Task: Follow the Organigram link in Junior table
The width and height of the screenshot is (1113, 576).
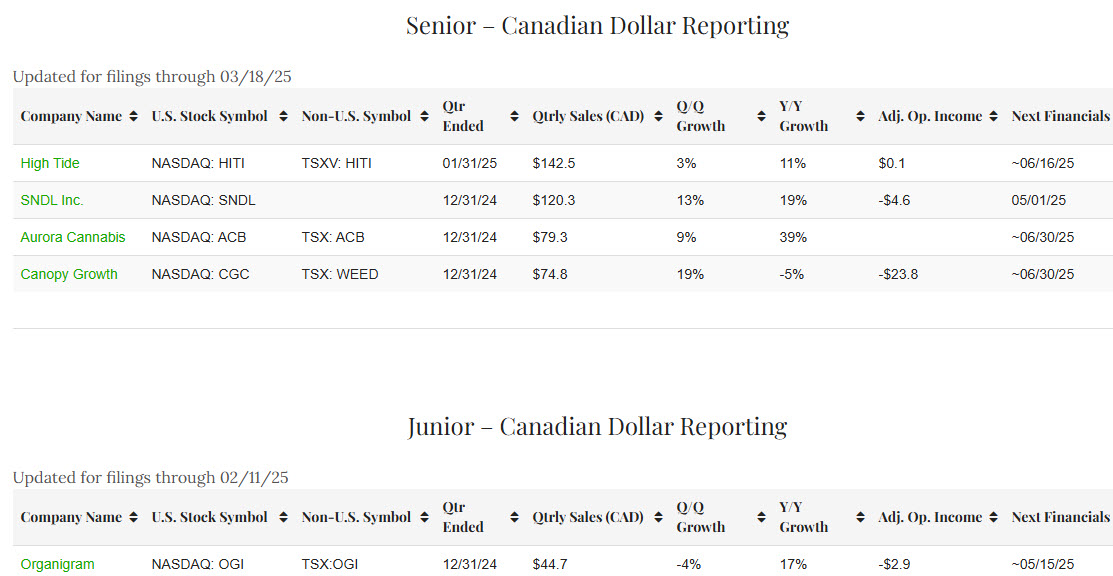Action: tap(57, 564)
